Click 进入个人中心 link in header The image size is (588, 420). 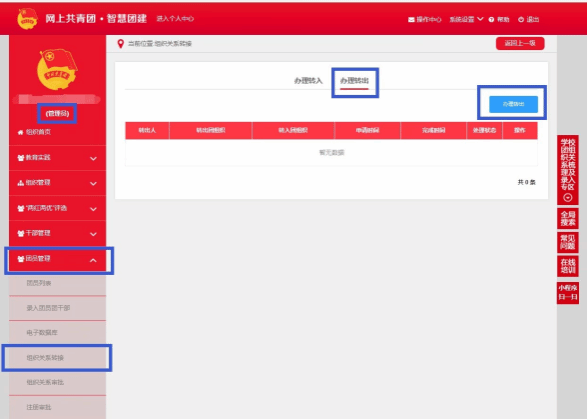point(175,19)
